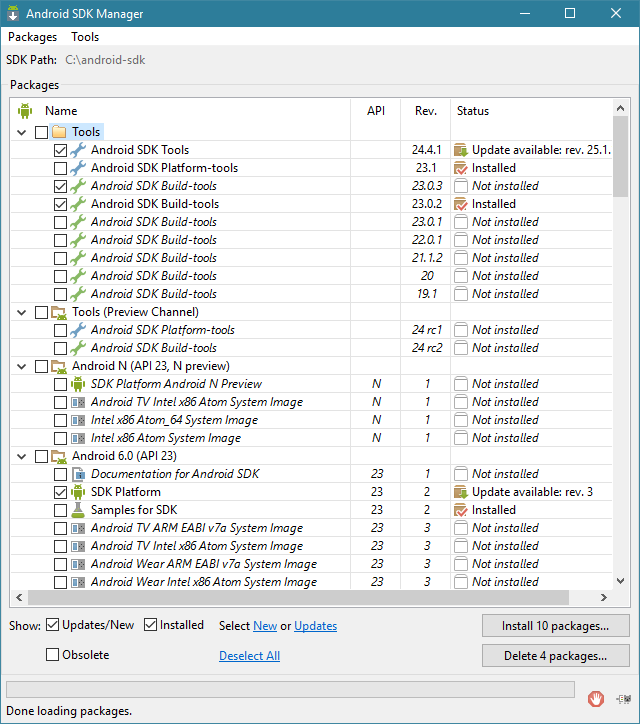Click the API column header
This screenshot has height=724, width=640.
tap(376, 111)
